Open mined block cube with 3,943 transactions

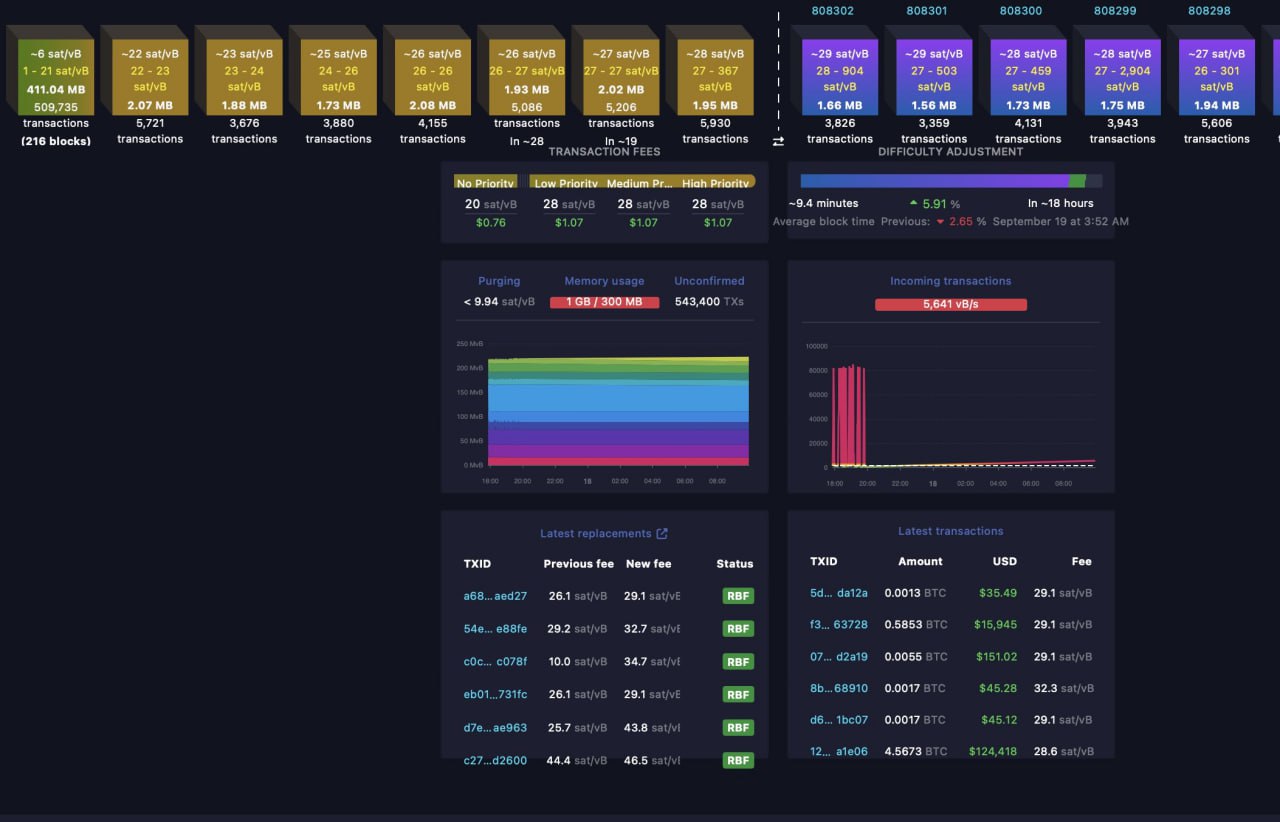(x=1122, y=77)
